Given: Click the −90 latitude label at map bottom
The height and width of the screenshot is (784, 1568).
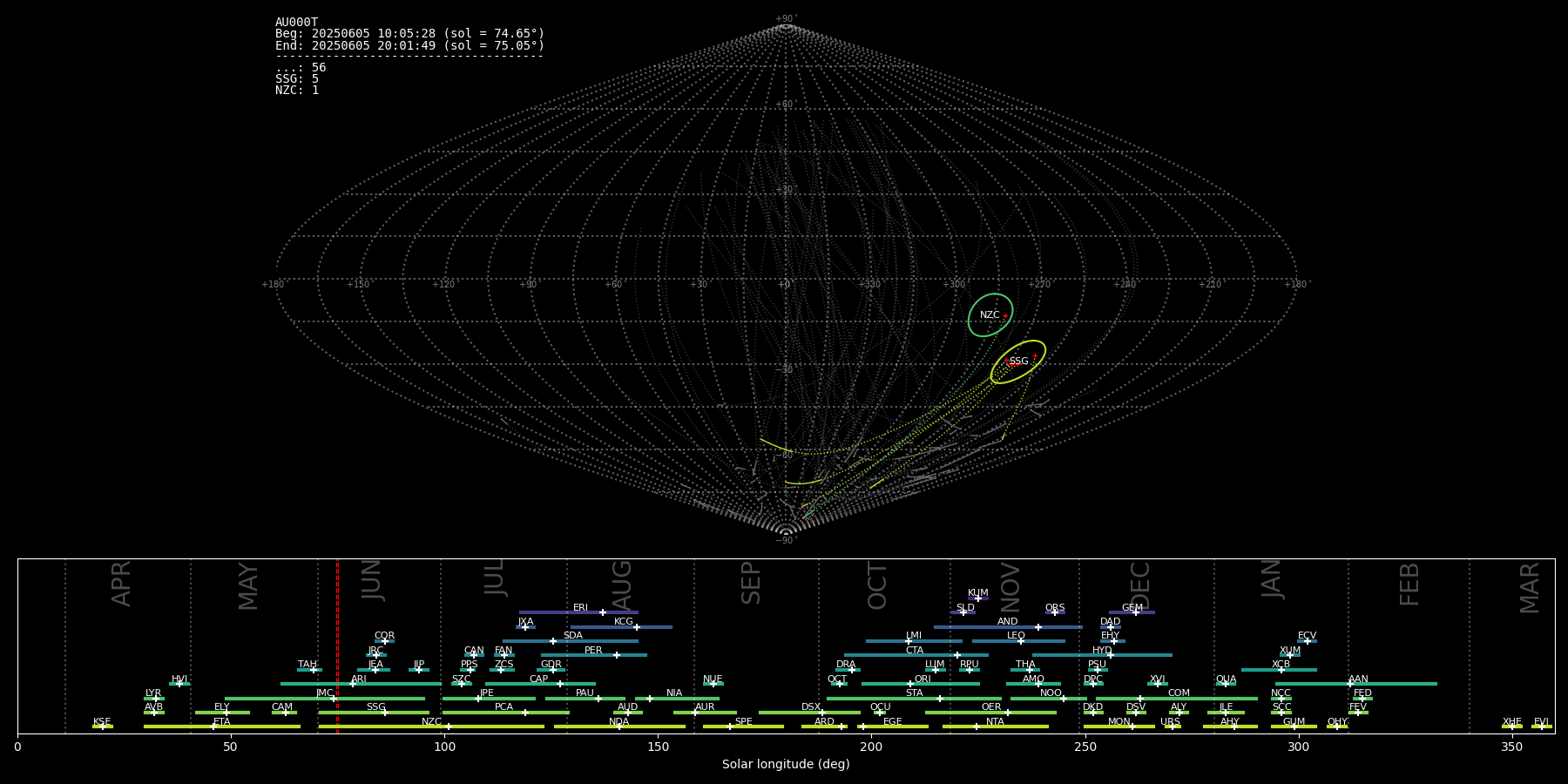Looking at the screenshot, I should [x=785, y=541].
